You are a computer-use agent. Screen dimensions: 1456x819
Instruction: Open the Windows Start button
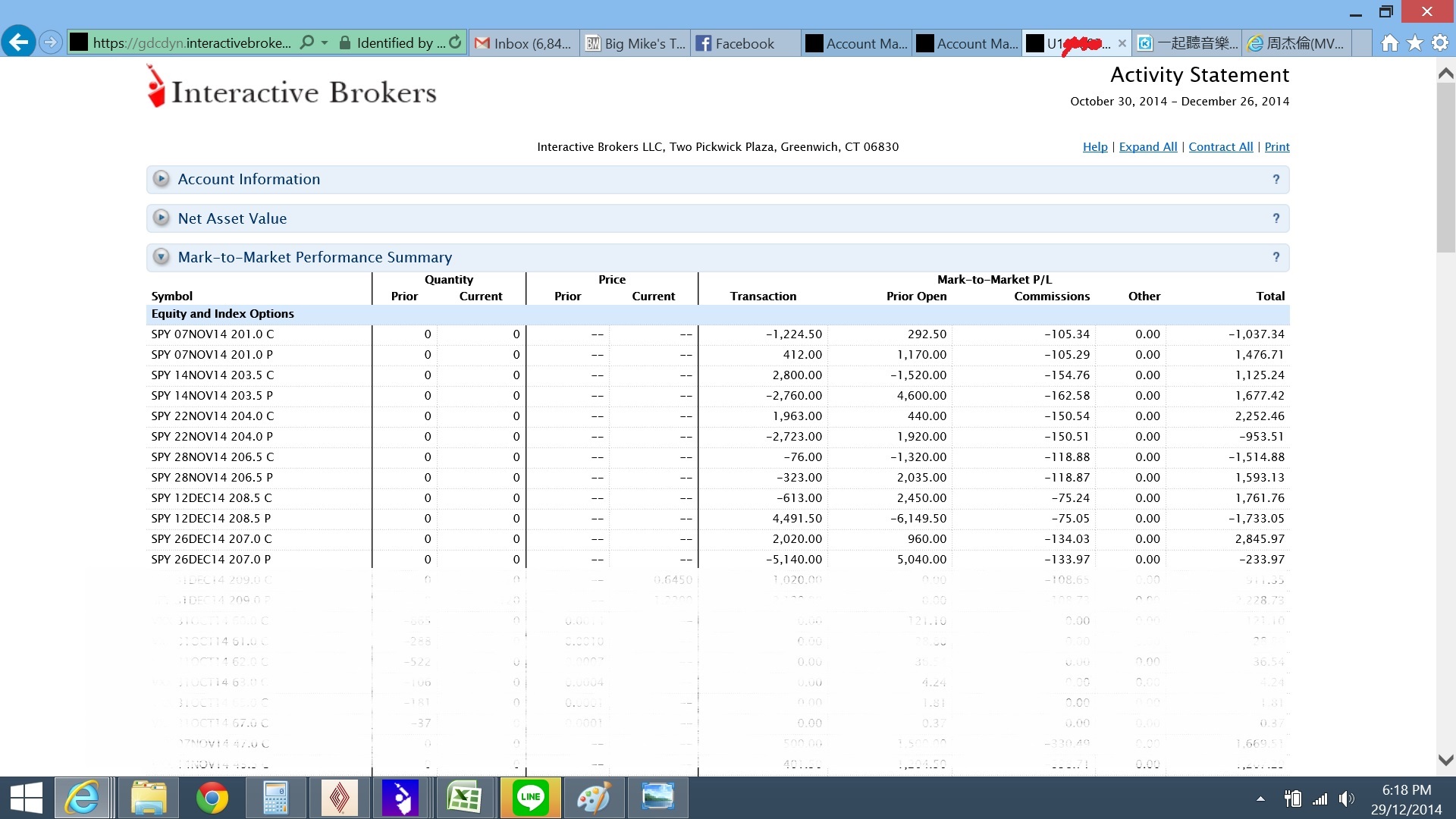click(x=27, y=798)
